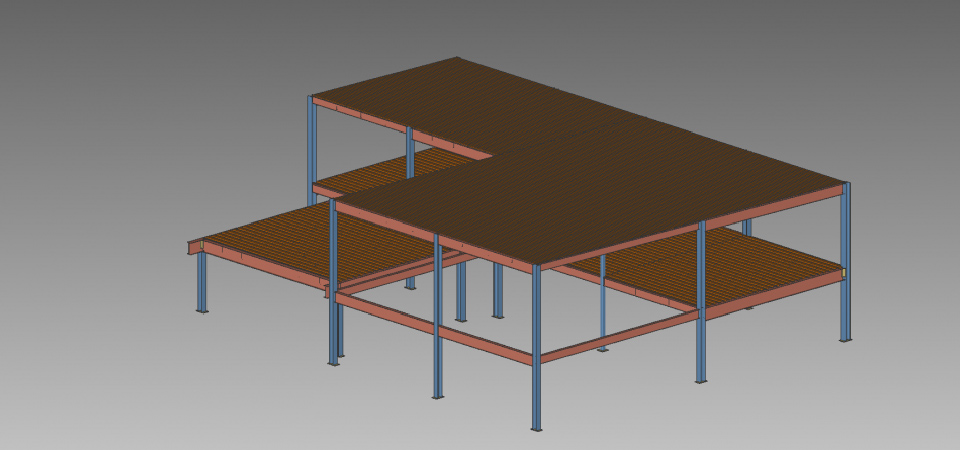This screenshot has height=450, width=960.
Task: Select the nearest front corner steel column
Action: point(536,350)
